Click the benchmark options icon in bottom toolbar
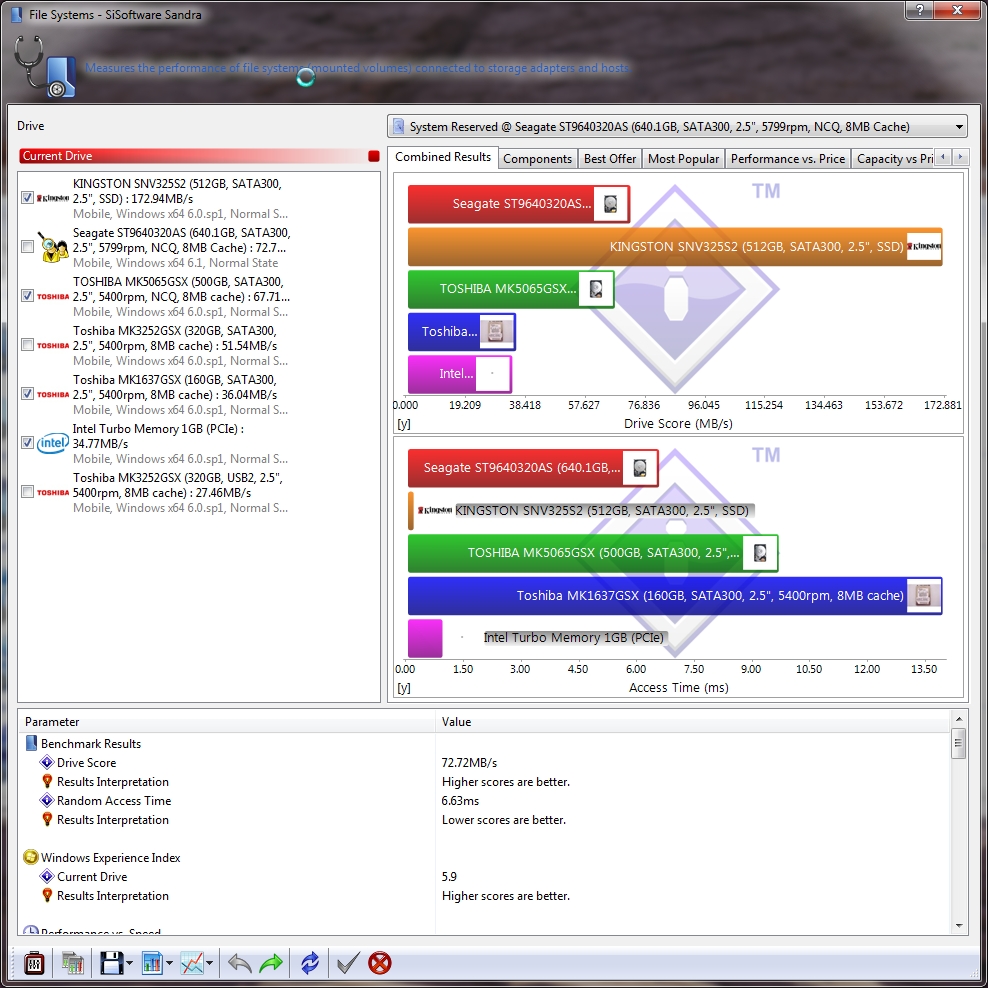This screenshot has width=988, height=988. (x=34, y=963)
